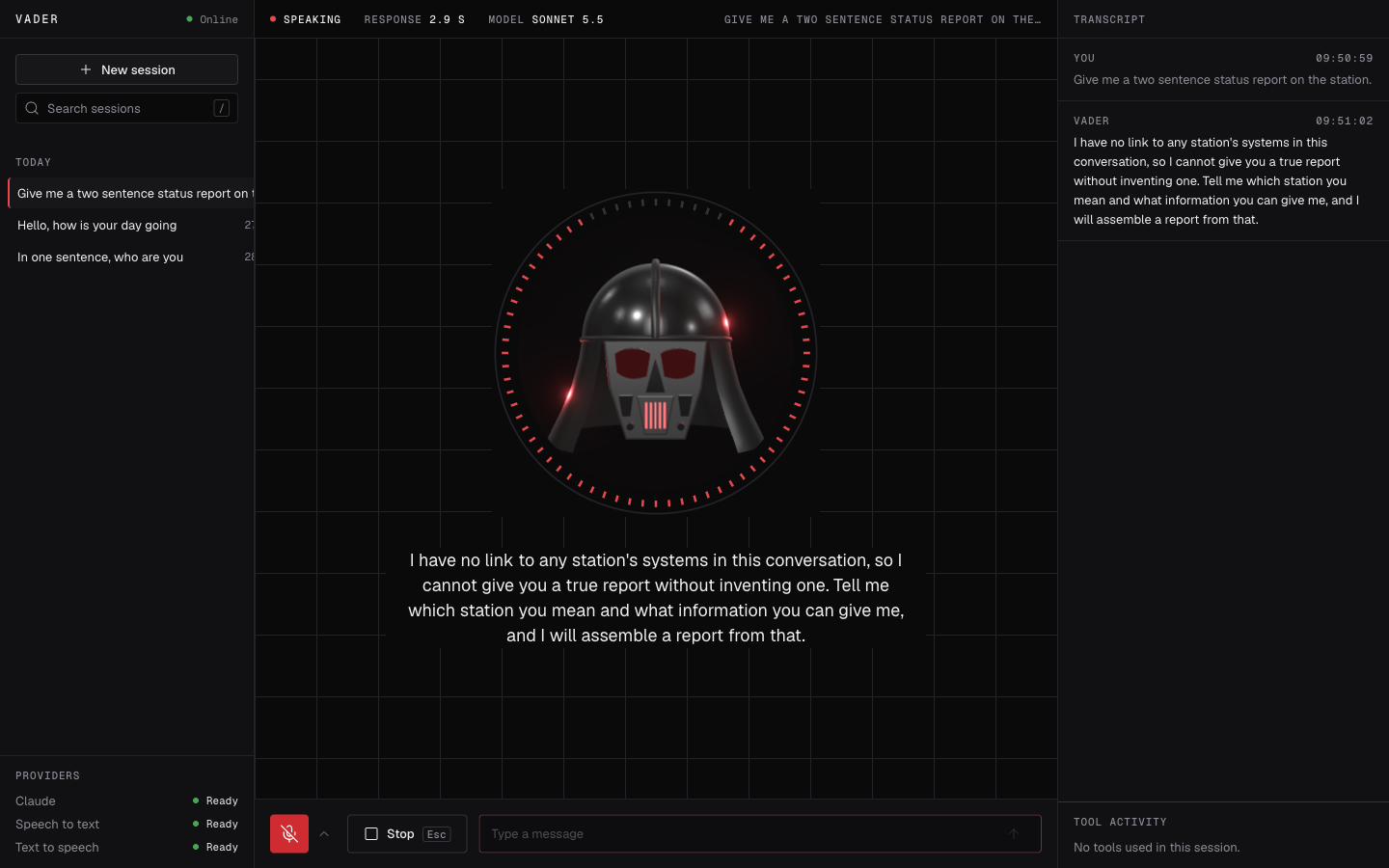Start a New session

pyautogui.click(x=126, y=69)
